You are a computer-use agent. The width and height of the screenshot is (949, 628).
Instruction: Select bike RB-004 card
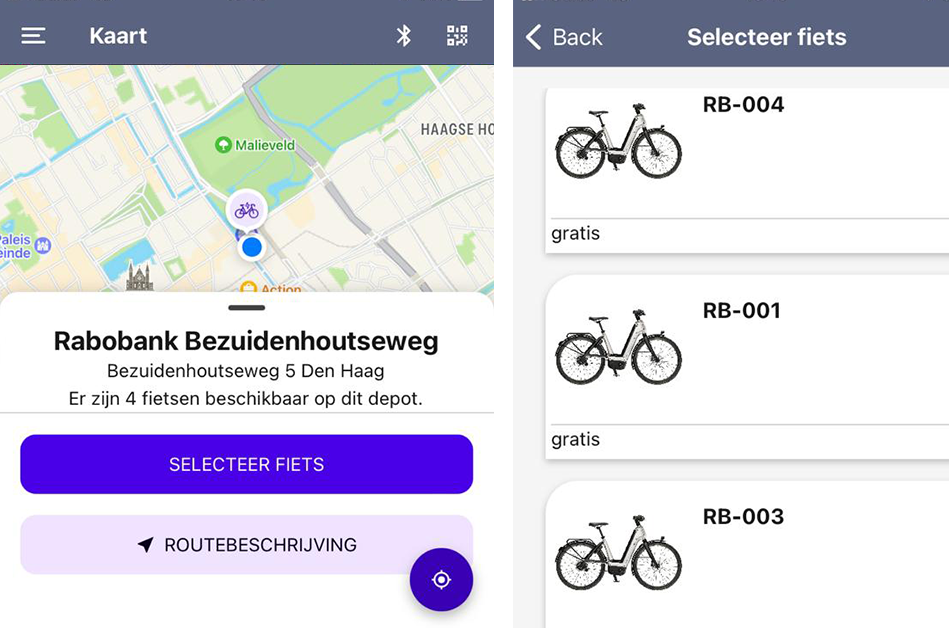747,171
